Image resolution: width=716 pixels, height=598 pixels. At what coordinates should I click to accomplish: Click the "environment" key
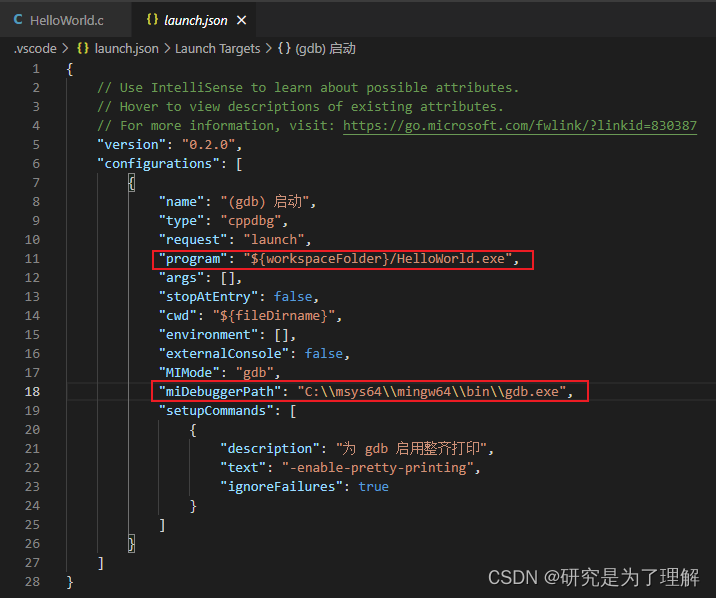[208, 335]
